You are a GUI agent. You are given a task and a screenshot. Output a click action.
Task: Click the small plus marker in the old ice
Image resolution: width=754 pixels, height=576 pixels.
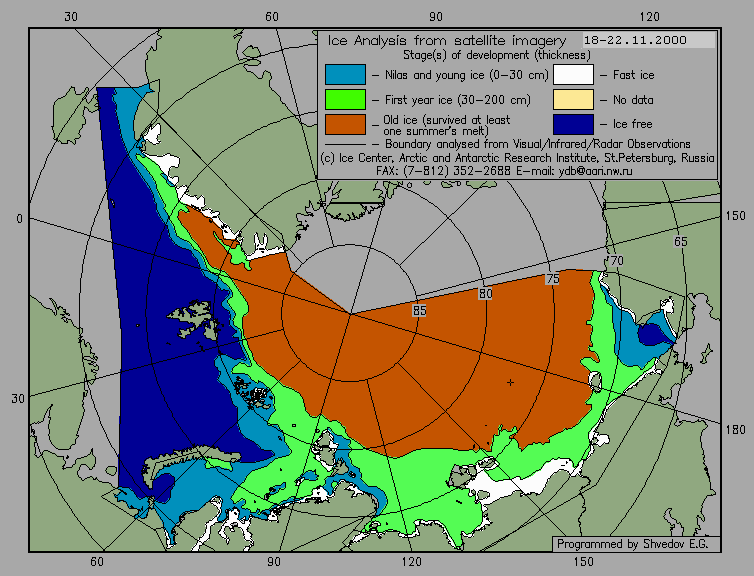point(510,382)
